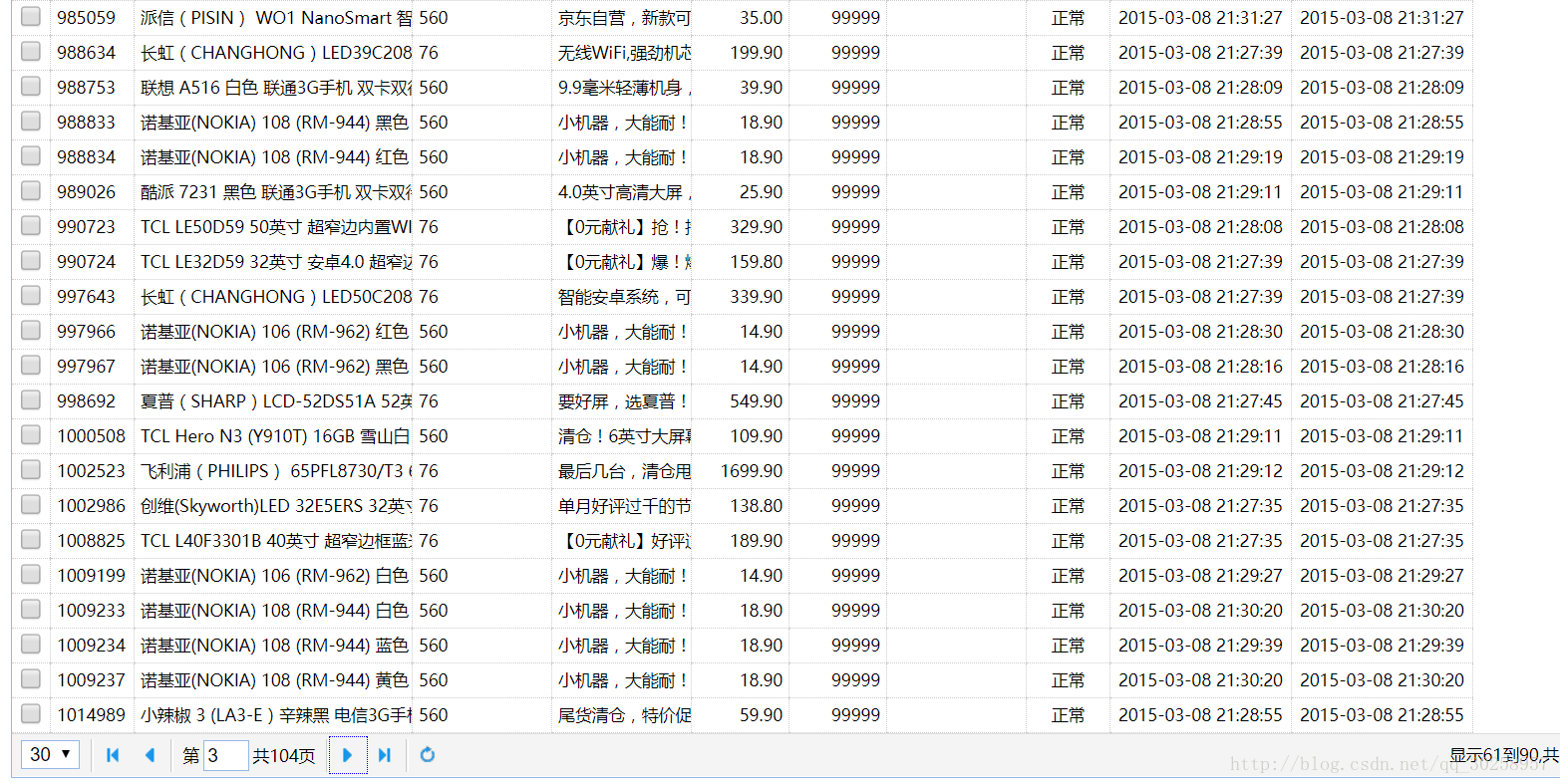Check the box for item 990723
This screenshot has width=1560, height=784.
[31, 226]
